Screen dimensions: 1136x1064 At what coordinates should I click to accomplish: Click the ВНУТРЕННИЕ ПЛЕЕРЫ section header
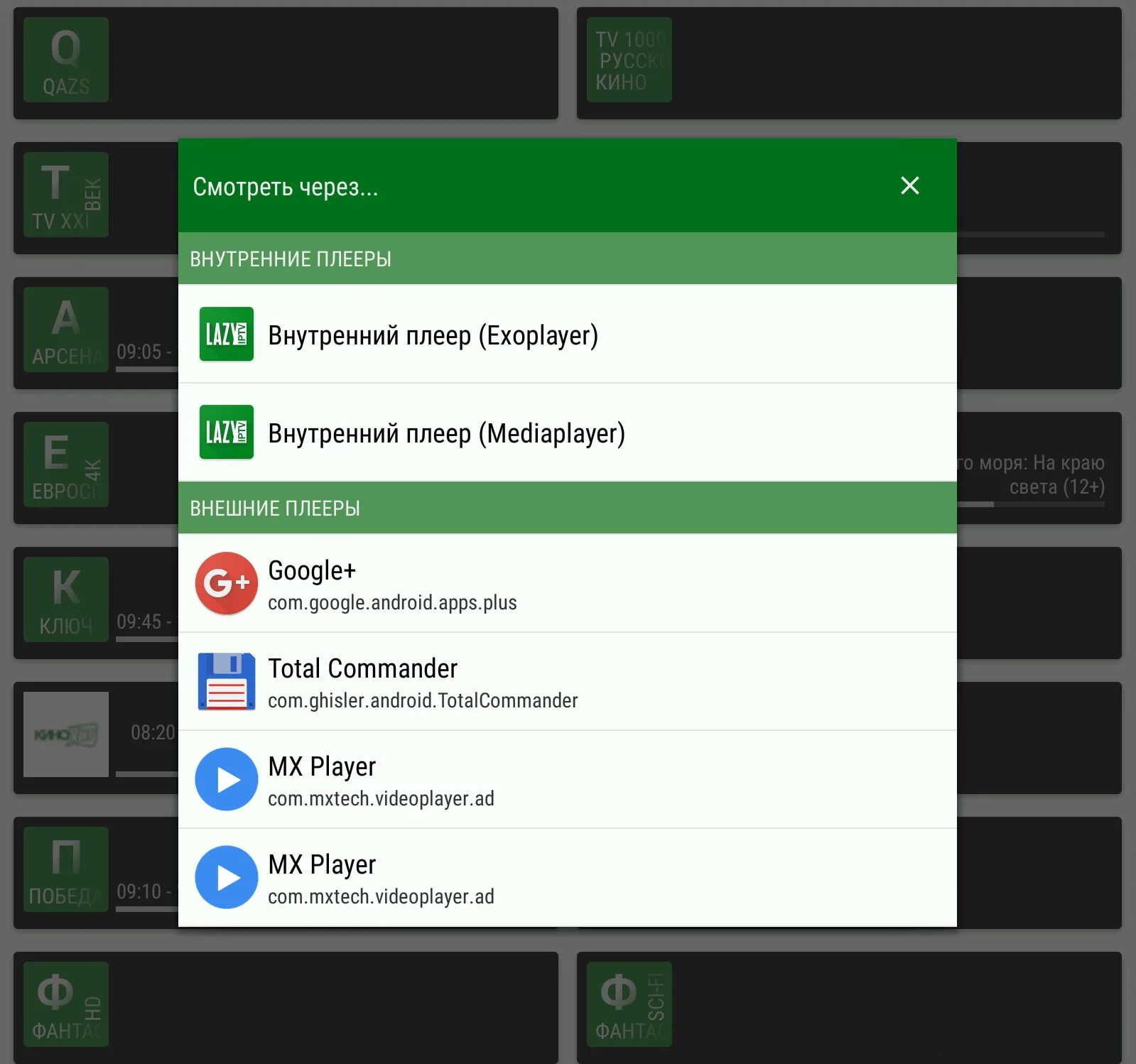point(567,259)
